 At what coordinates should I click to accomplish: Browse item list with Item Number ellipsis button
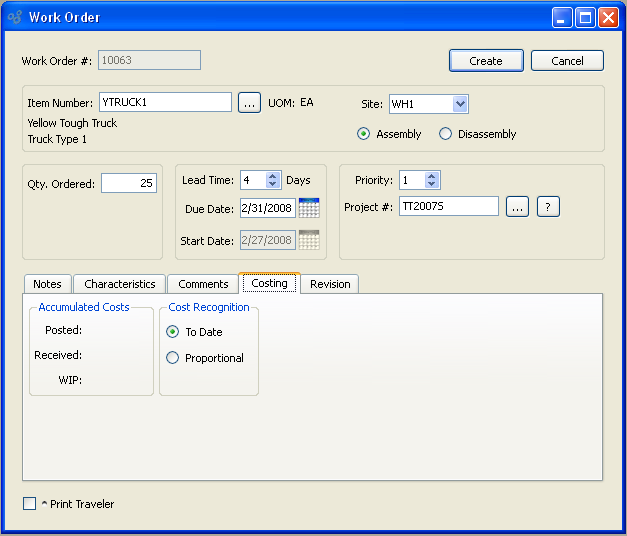pyautogui.click(x=250, y=103)
